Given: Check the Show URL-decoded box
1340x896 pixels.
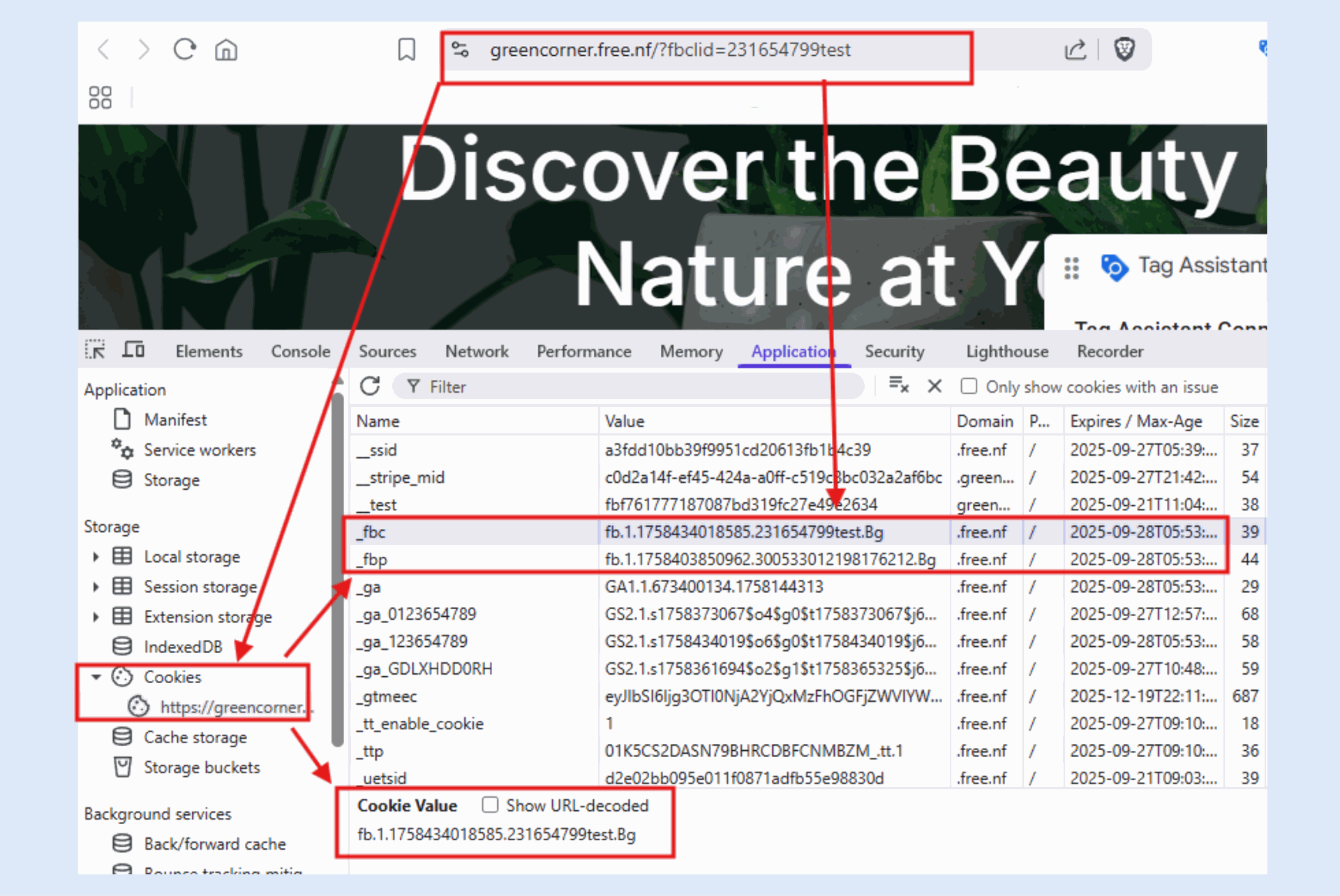Looking at the screenshot, I should click(490, 805).
